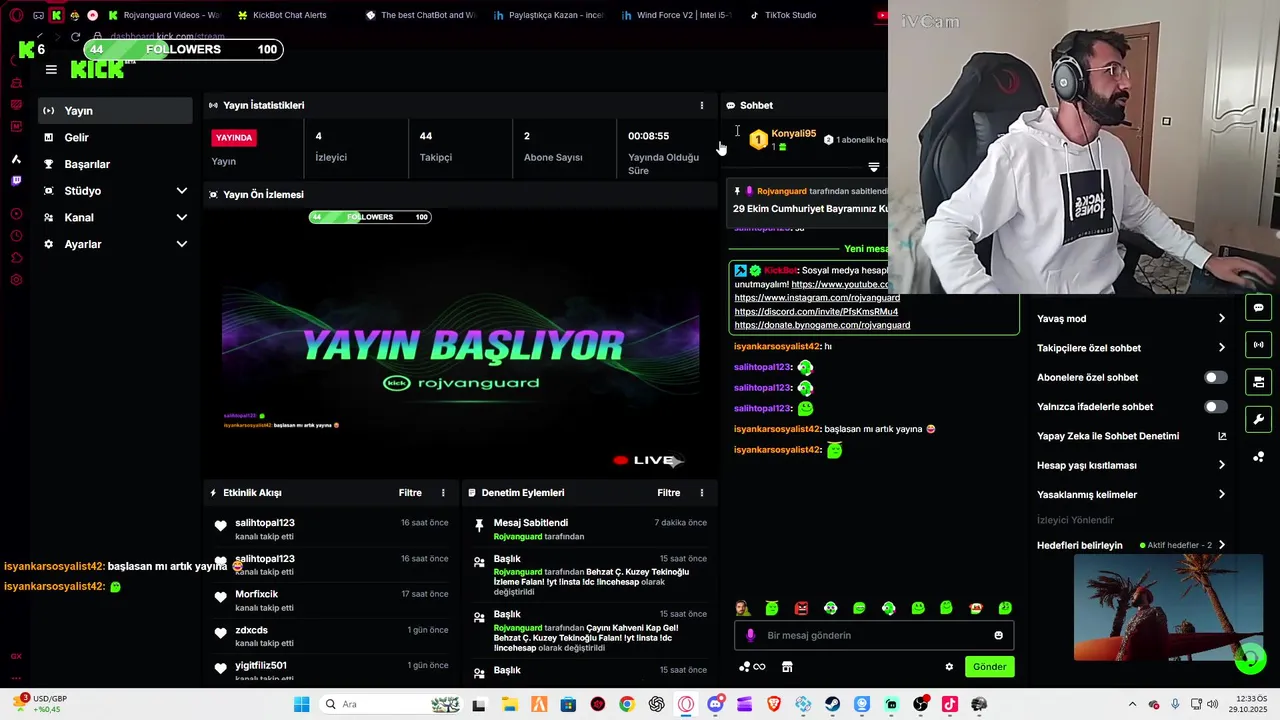The width and height of the screenshot is (1280, 720).
Task: Click the collapse pinned message arrow in chat
Action: pos(873,168)
